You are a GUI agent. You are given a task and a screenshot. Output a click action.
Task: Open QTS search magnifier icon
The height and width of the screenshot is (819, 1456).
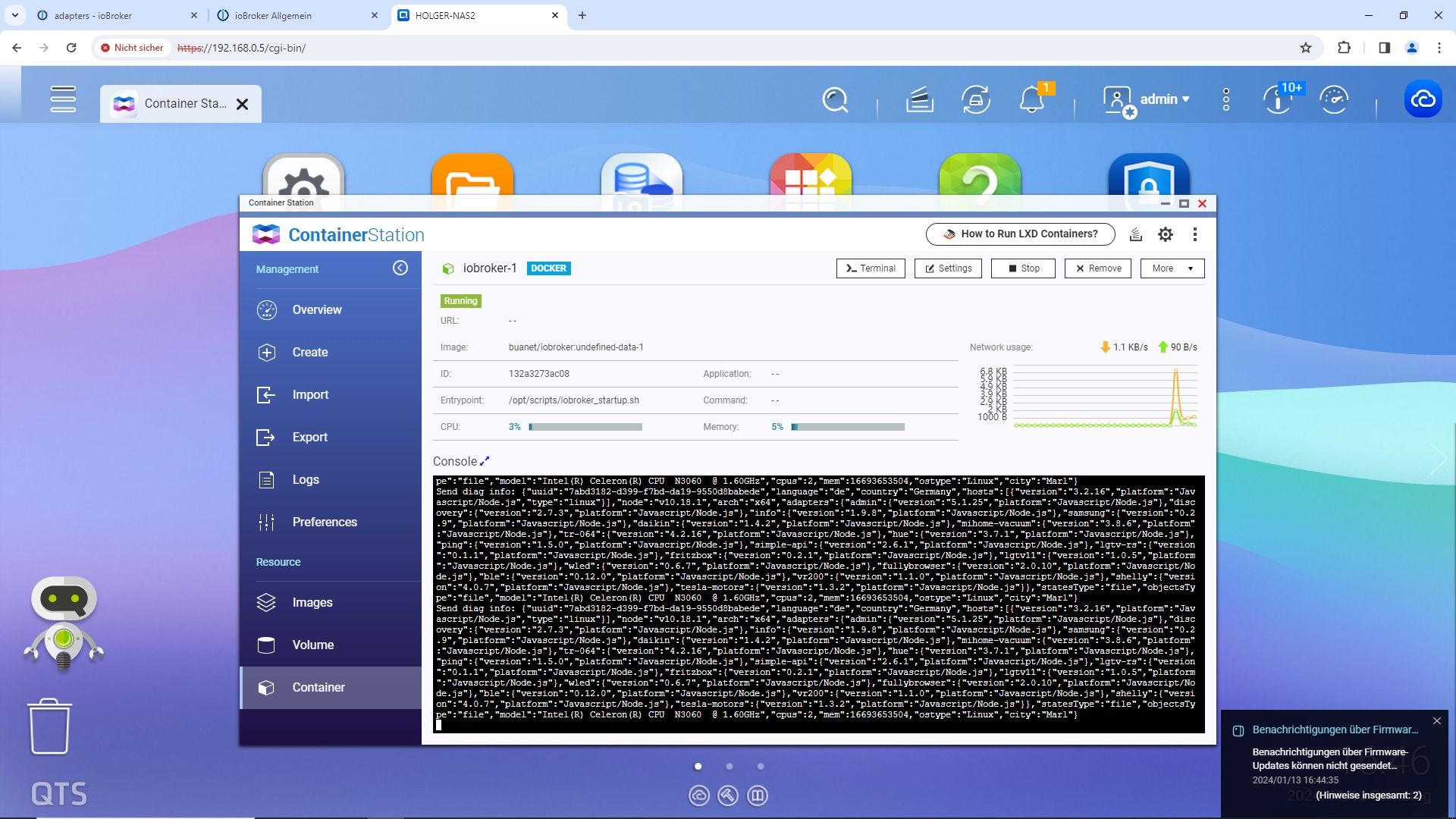pyautogui.click(x=835, y=99)
